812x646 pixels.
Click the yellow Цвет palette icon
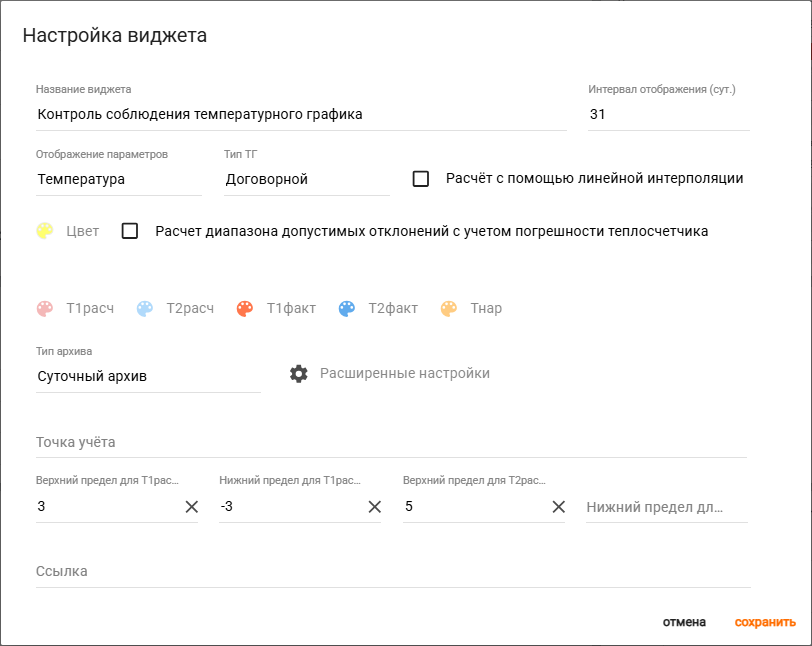click(x=46, y=231)
